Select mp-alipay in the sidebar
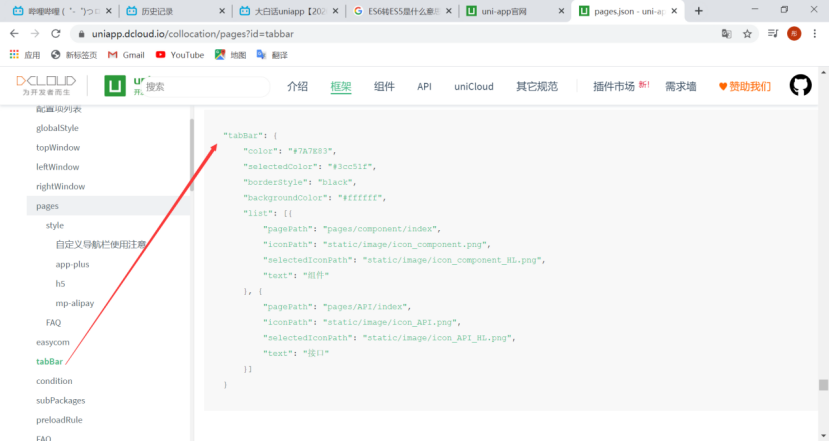This screenshot has height=441, width=830. pyautogui.click(x=75, y=303)
